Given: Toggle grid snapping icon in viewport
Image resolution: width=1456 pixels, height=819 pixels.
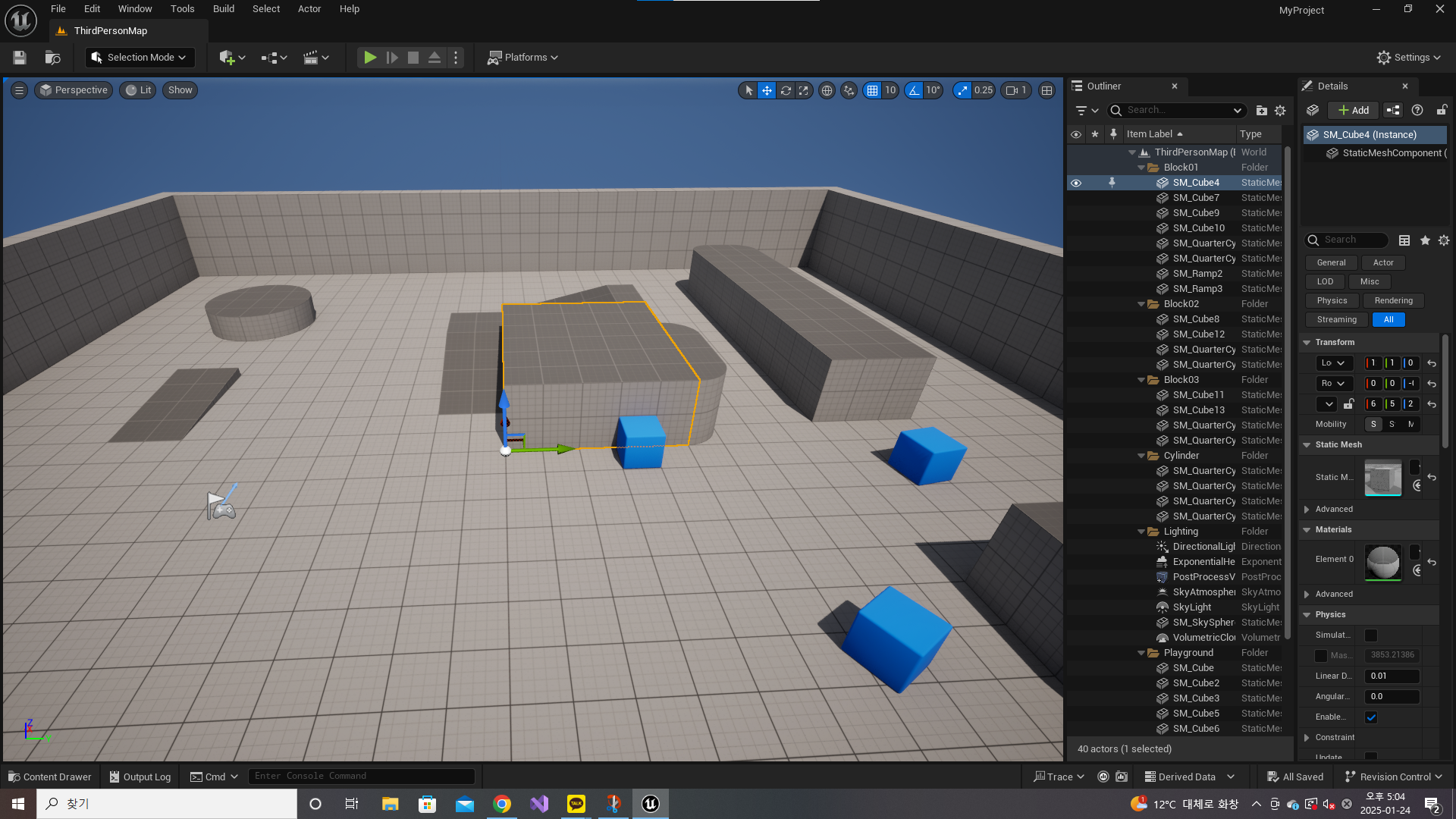Looking at the screenshot, I should pyautogui.click(x=873, y=90).
